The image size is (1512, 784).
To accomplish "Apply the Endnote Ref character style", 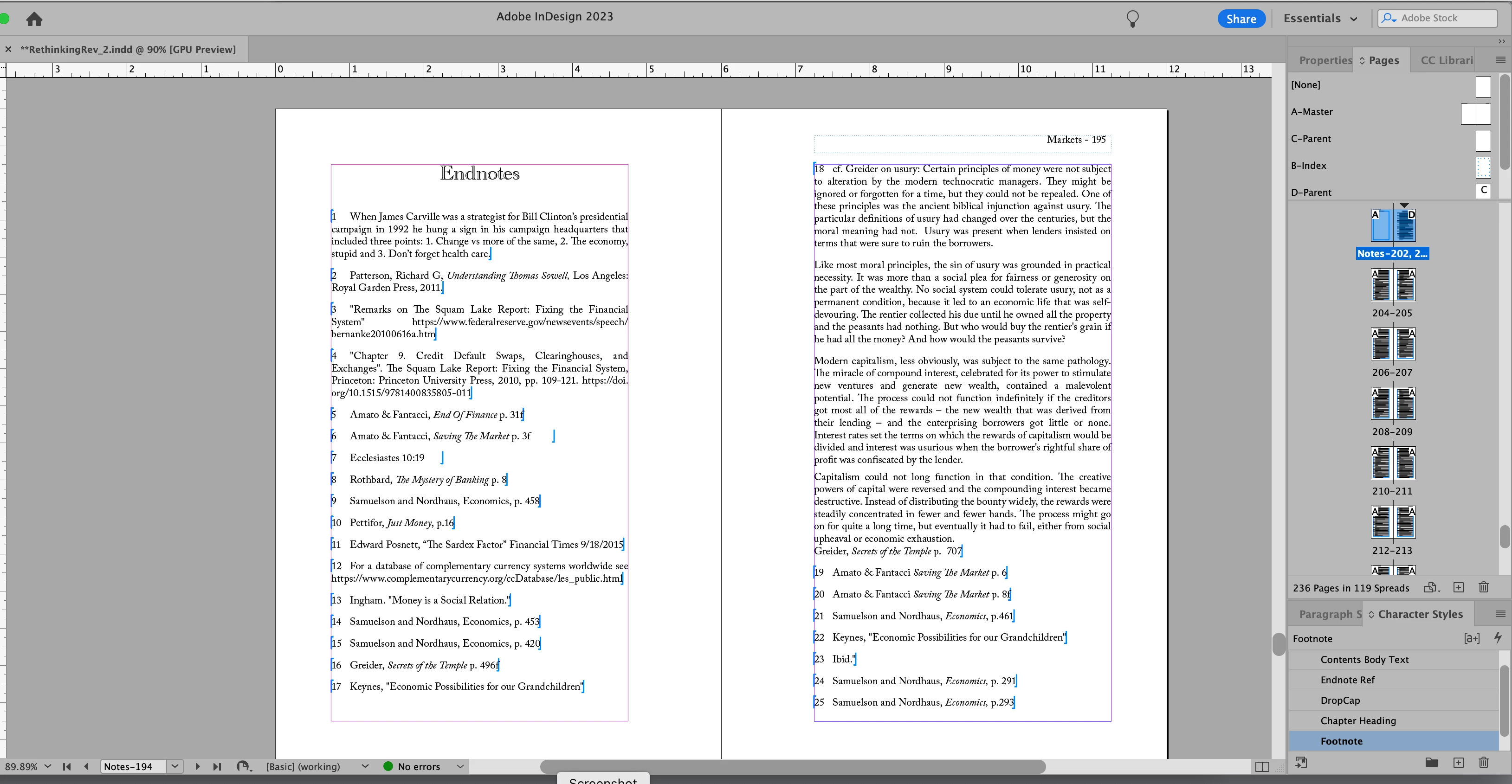I will [x=1347, y=680].
